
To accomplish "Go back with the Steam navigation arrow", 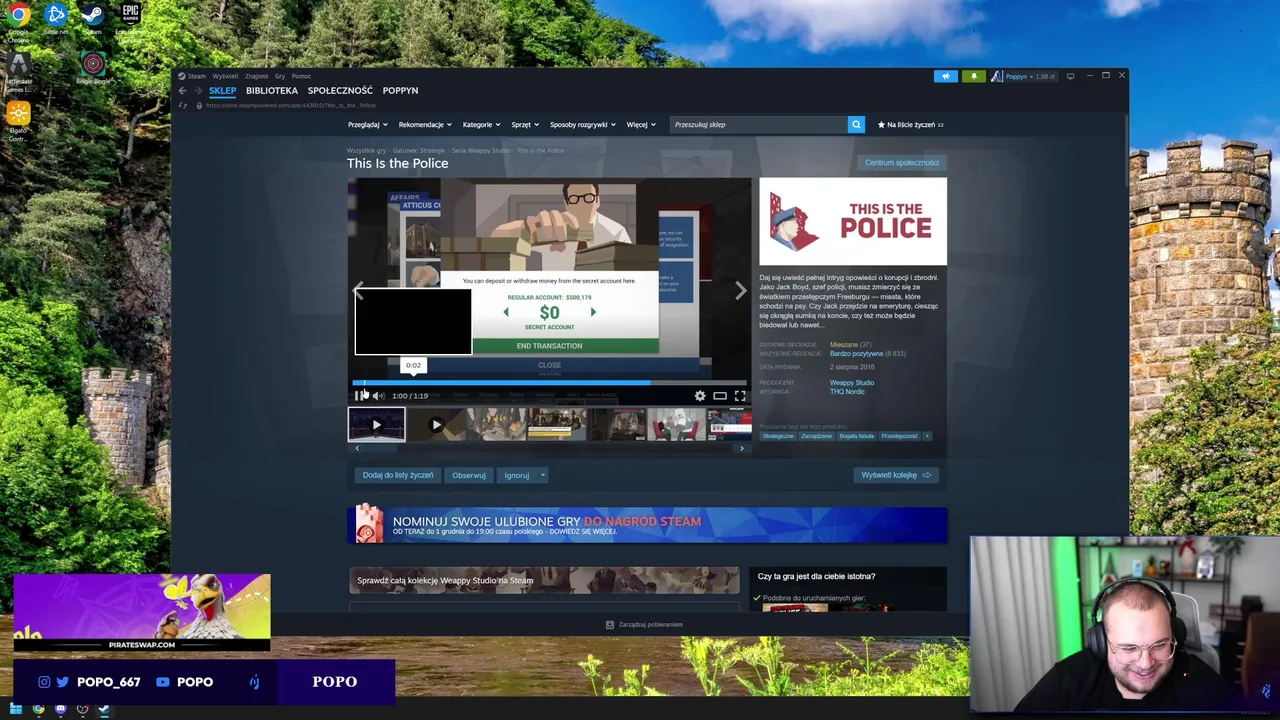I will (182, 90).
